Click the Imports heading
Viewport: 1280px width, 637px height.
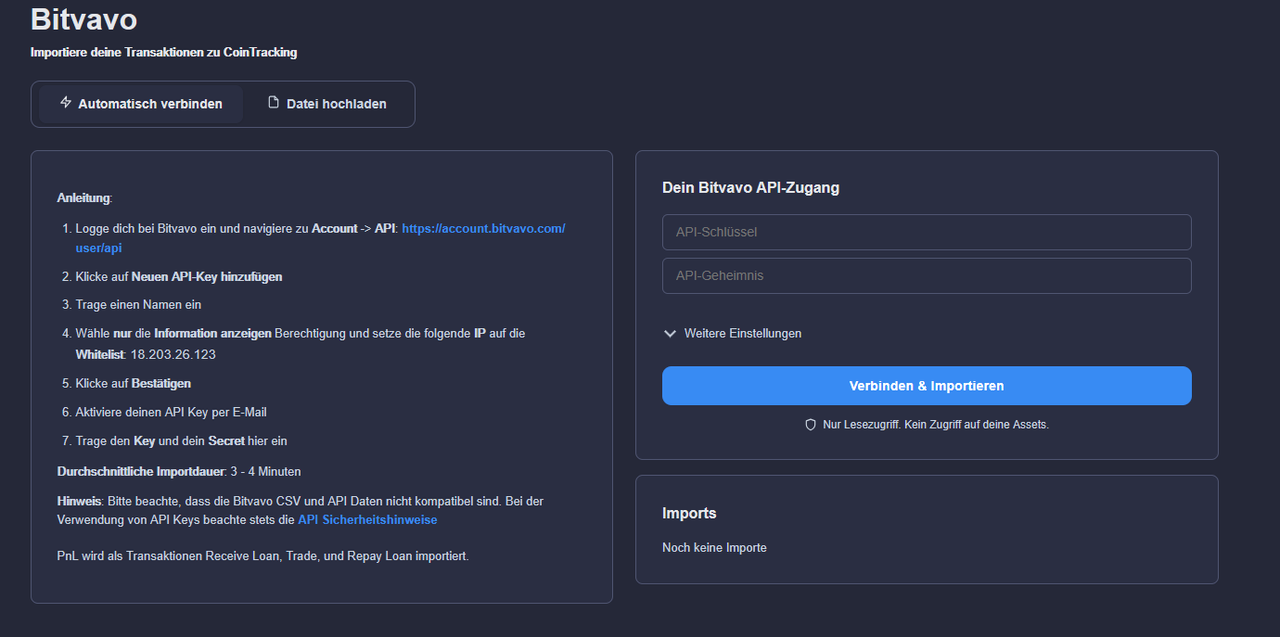tap(689, 513)
